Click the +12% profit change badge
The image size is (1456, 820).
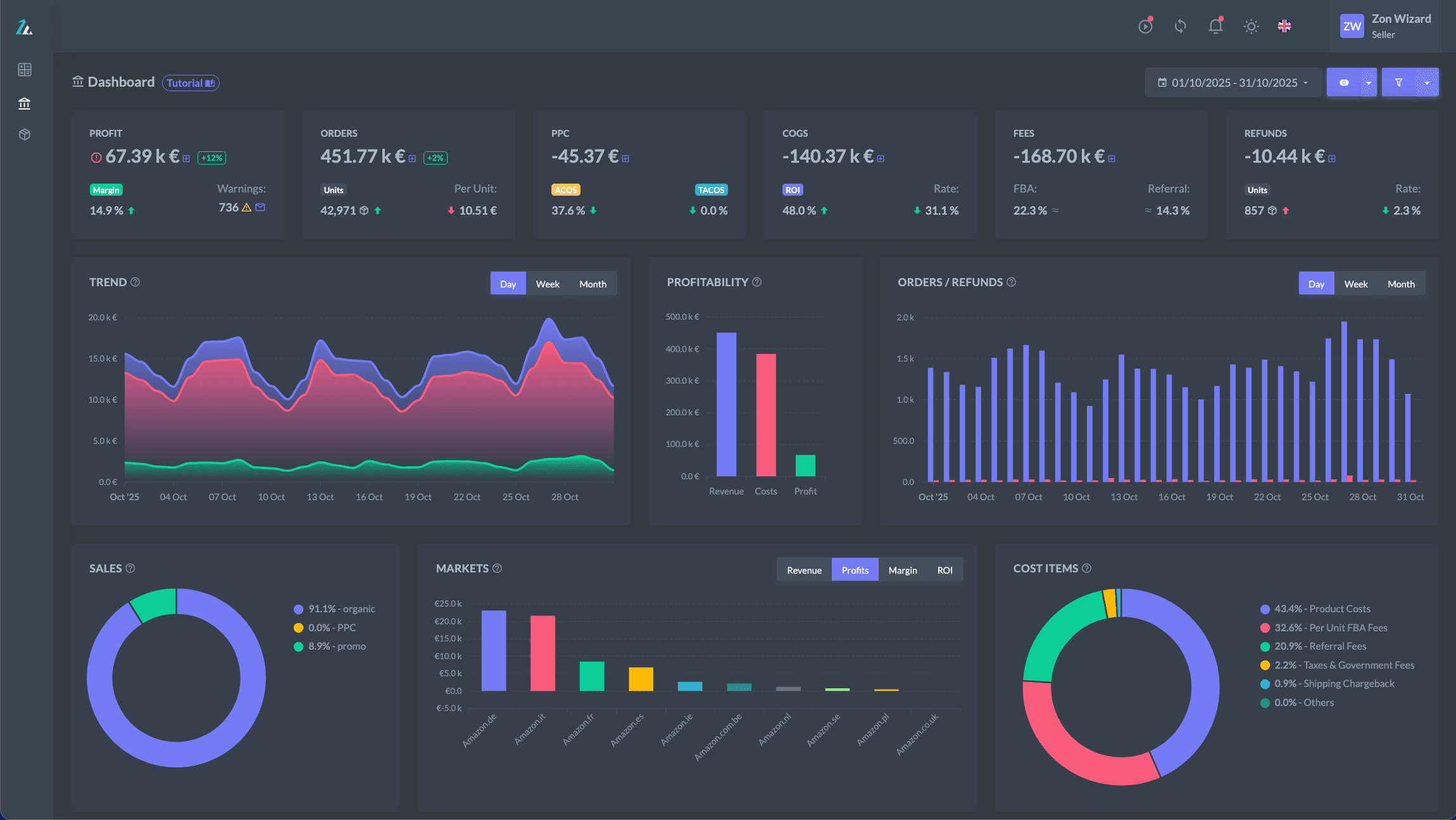[x=211, y=158]
